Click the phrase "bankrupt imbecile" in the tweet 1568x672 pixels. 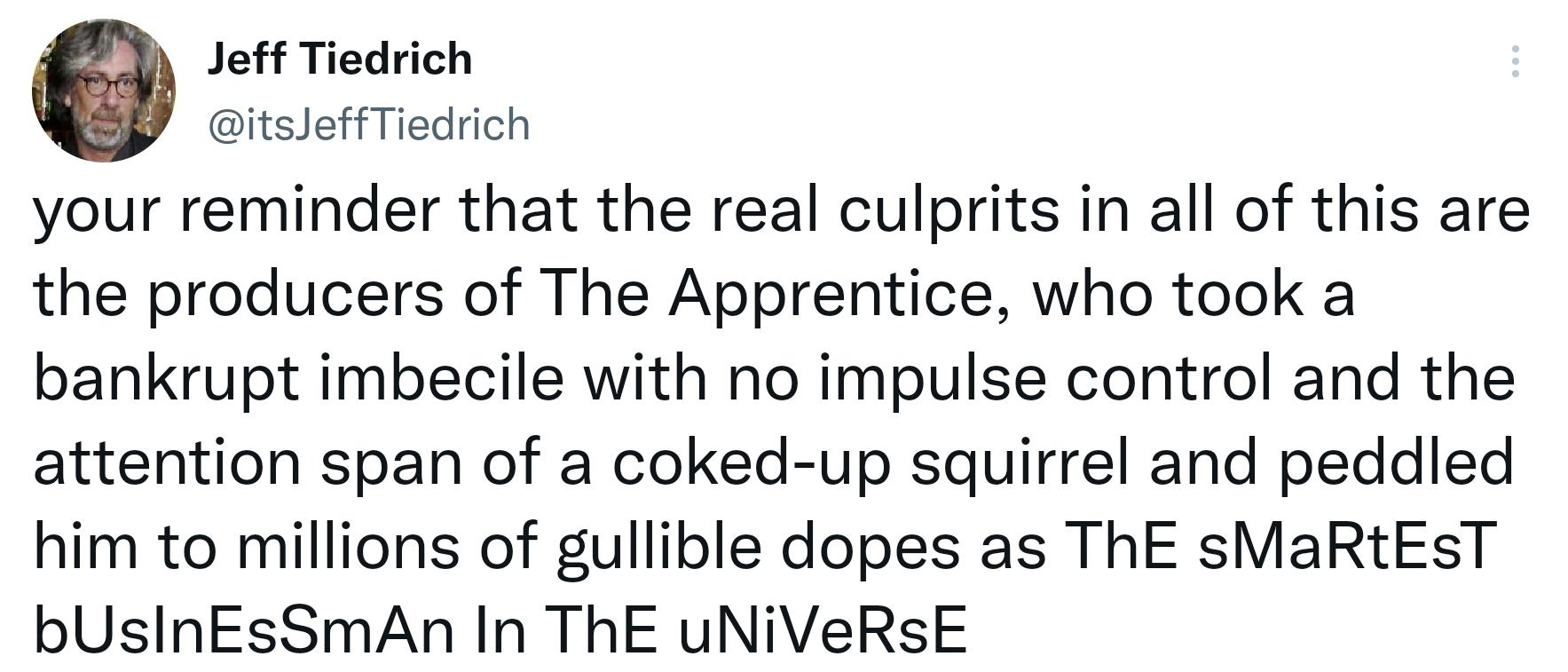[x=299, y=378]
